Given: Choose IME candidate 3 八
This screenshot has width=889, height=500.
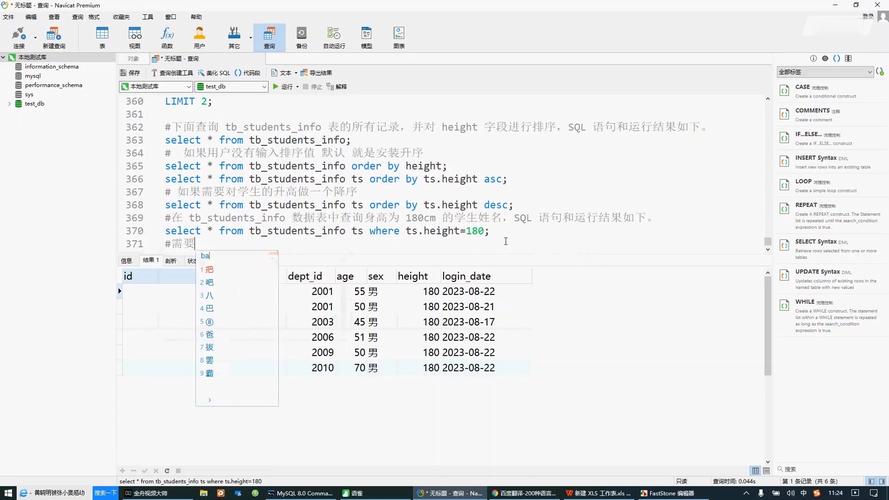Looking at the screenshot, I should click(207, 295).
